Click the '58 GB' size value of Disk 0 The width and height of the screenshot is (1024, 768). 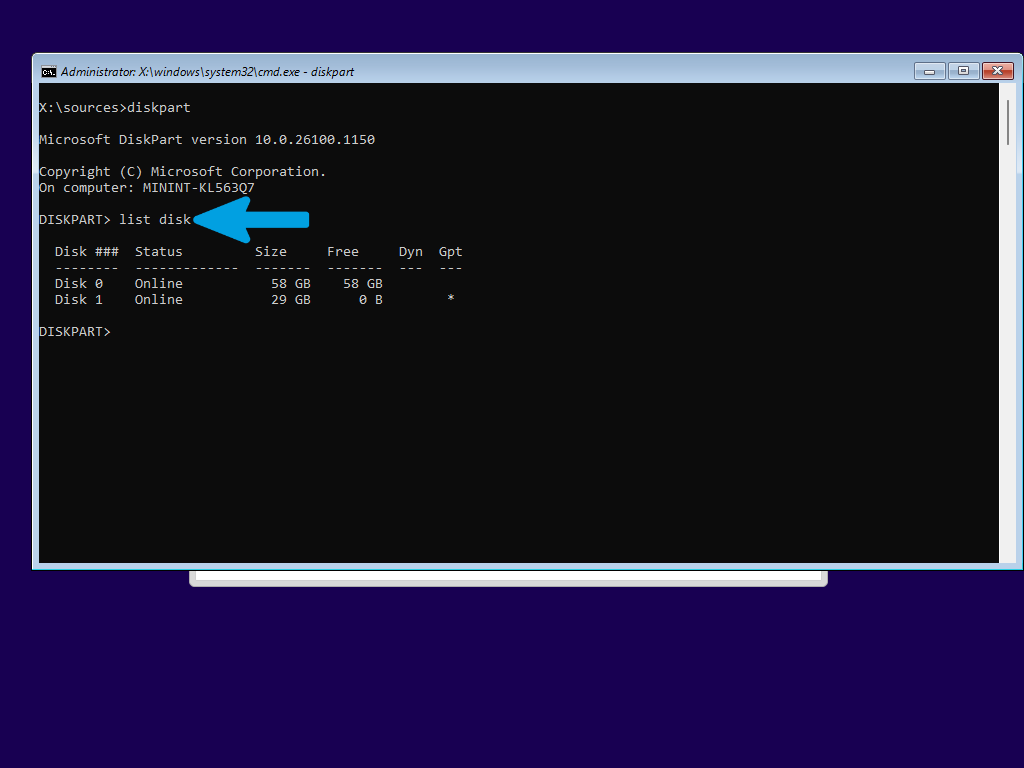pos(291,284)
